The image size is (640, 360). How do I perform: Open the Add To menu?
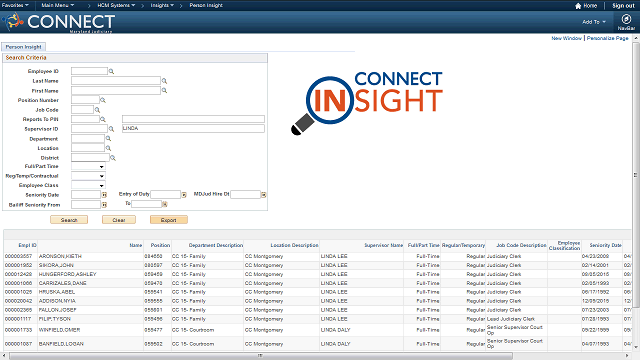pos(594,22)
